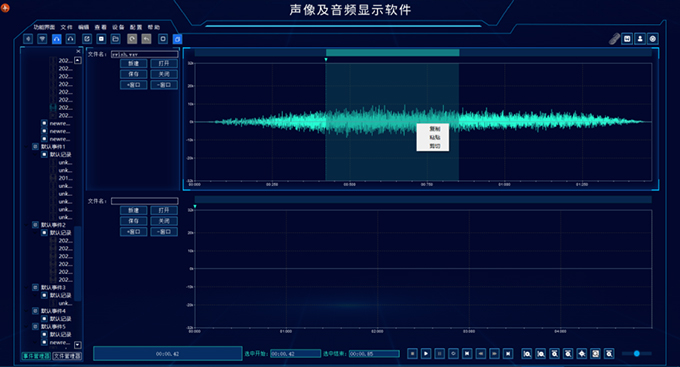Screen dimensions: 680x367
Task: Click 保存 button in upper file panel
Action: (133, 74)
